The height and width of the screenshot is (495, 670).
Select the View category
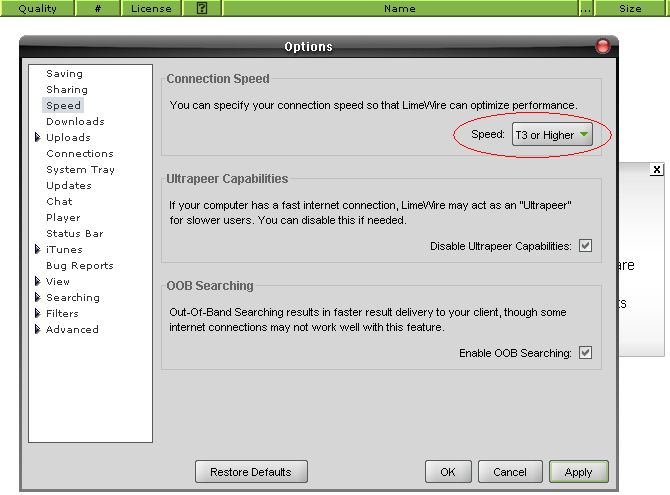coord(58,281)
